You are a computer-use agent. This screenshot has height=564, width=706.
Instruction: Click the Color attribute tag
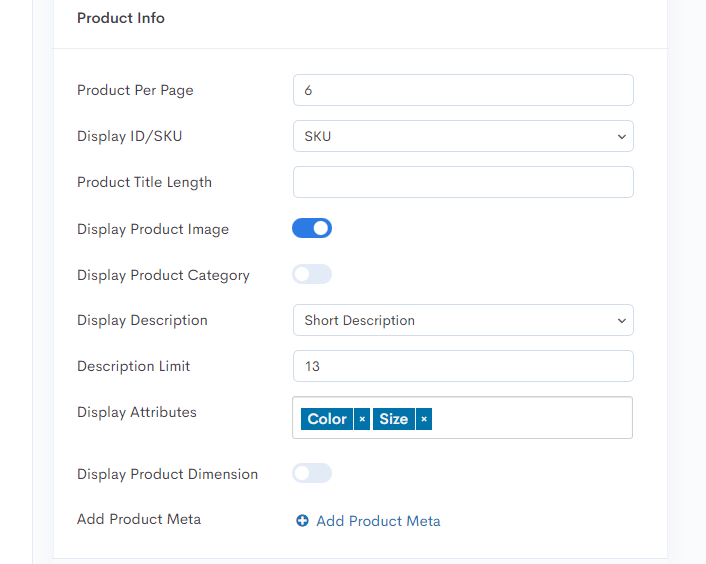pos(327,419)
